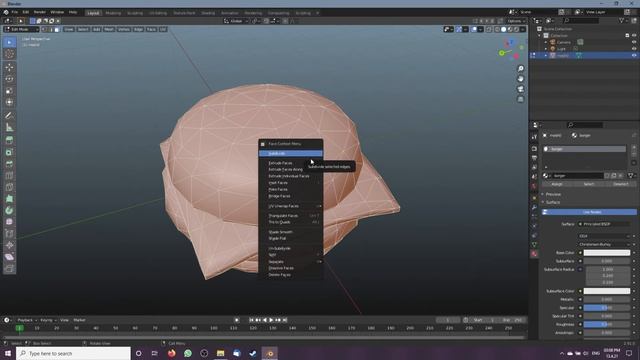Launch Blender from Windows taskbar
Viewport: 640px width, 360px height.
coord(269,353)
